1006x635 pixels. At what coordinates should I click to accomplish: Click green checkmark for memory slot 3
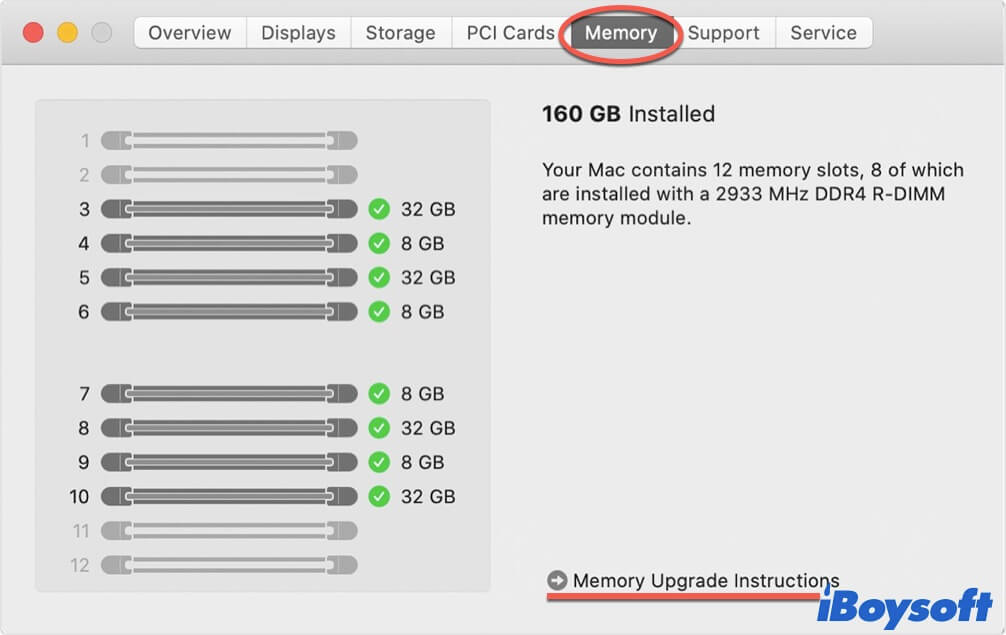point(379,209)
